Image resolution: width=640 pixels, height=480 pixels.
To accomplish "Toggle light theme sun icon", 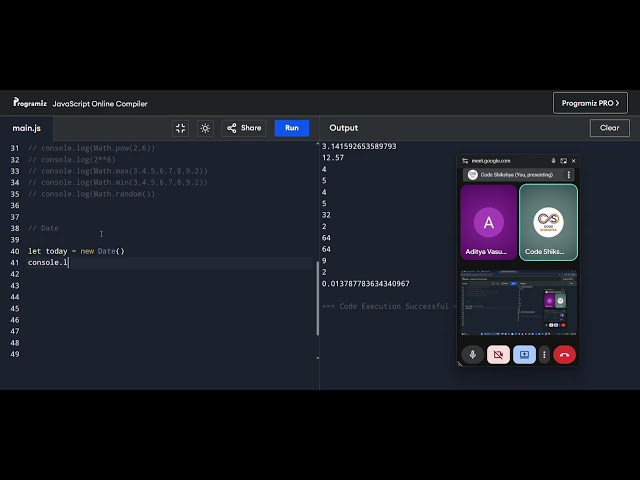I will (205, 128).
